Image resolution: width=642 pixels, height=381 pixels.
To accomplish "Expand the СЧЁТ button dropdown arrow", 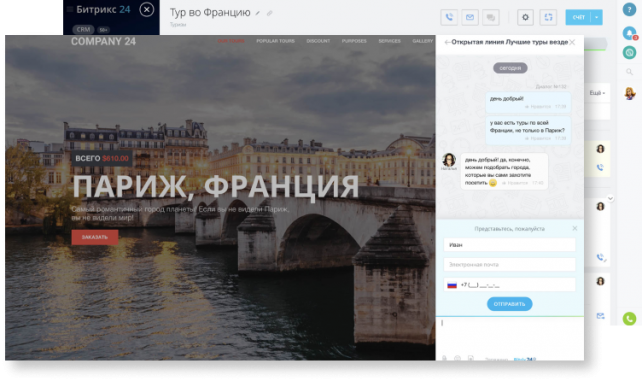I will point(597,17).
